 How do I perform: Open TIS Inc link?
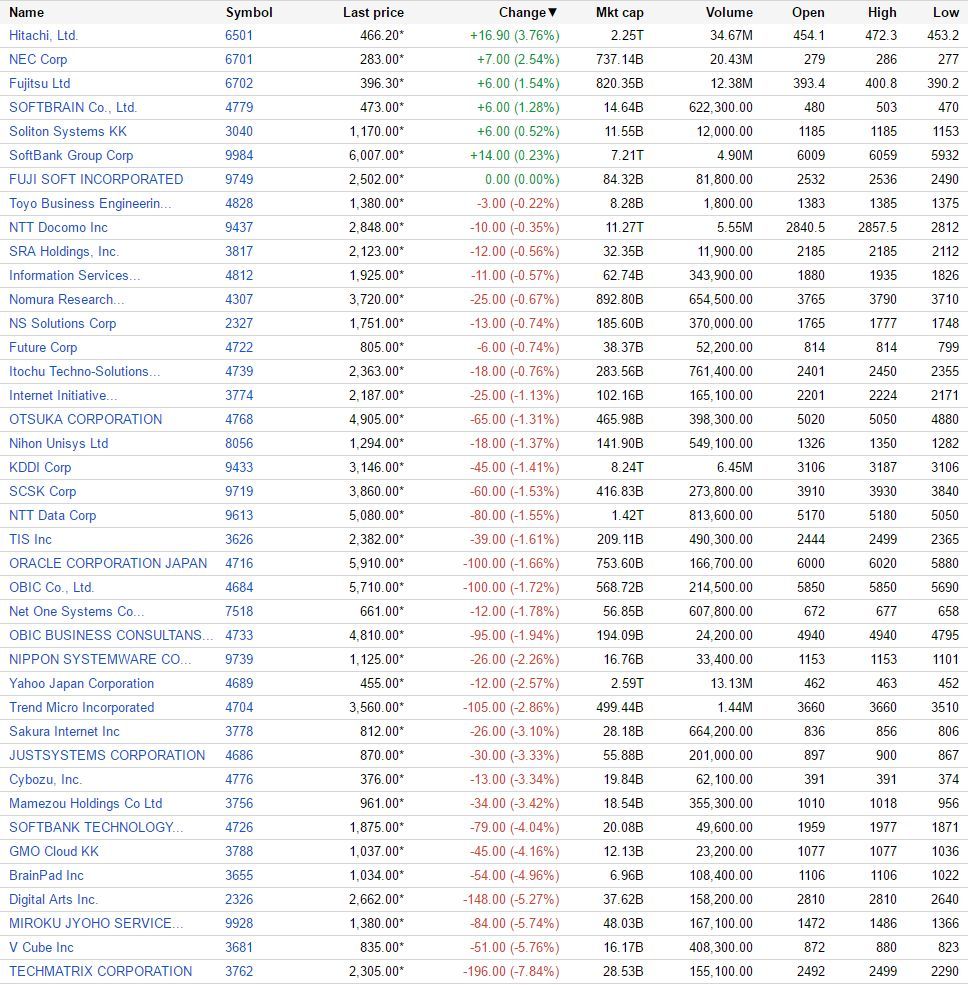click(30, 540)
